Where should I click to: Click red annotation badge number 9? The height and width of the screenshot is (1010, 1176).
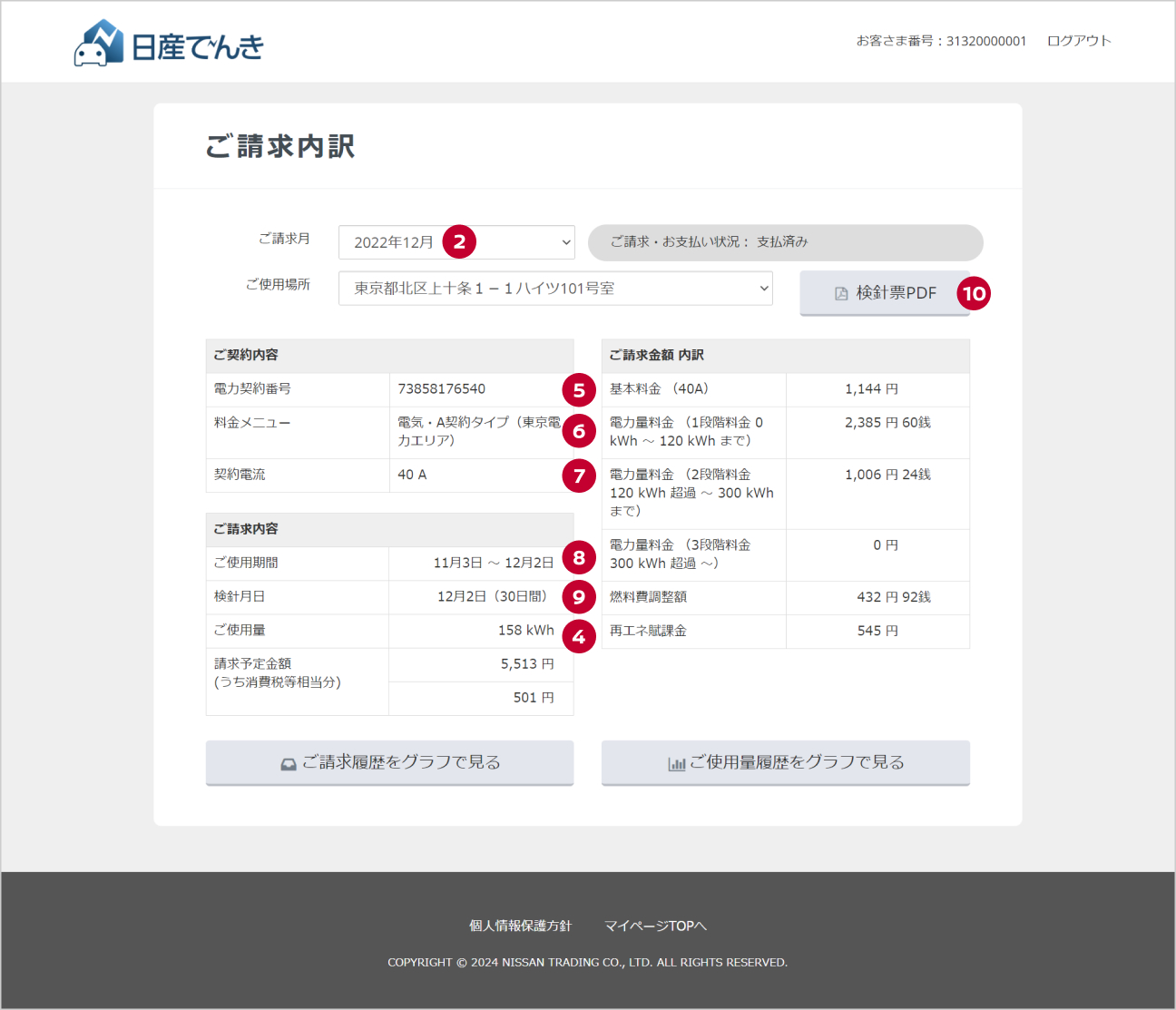(x=579, y=597)
